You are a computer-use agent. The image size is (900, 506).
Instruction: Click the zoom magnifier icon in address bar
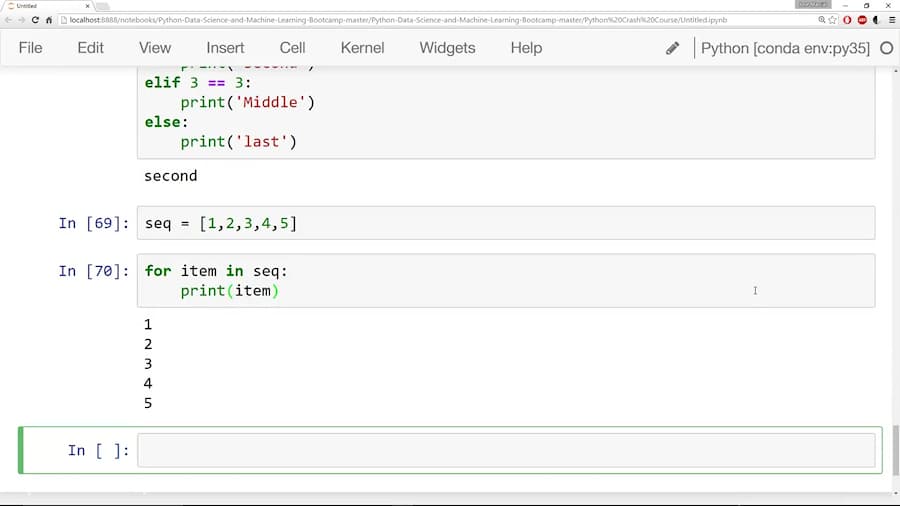click(821, 20)
